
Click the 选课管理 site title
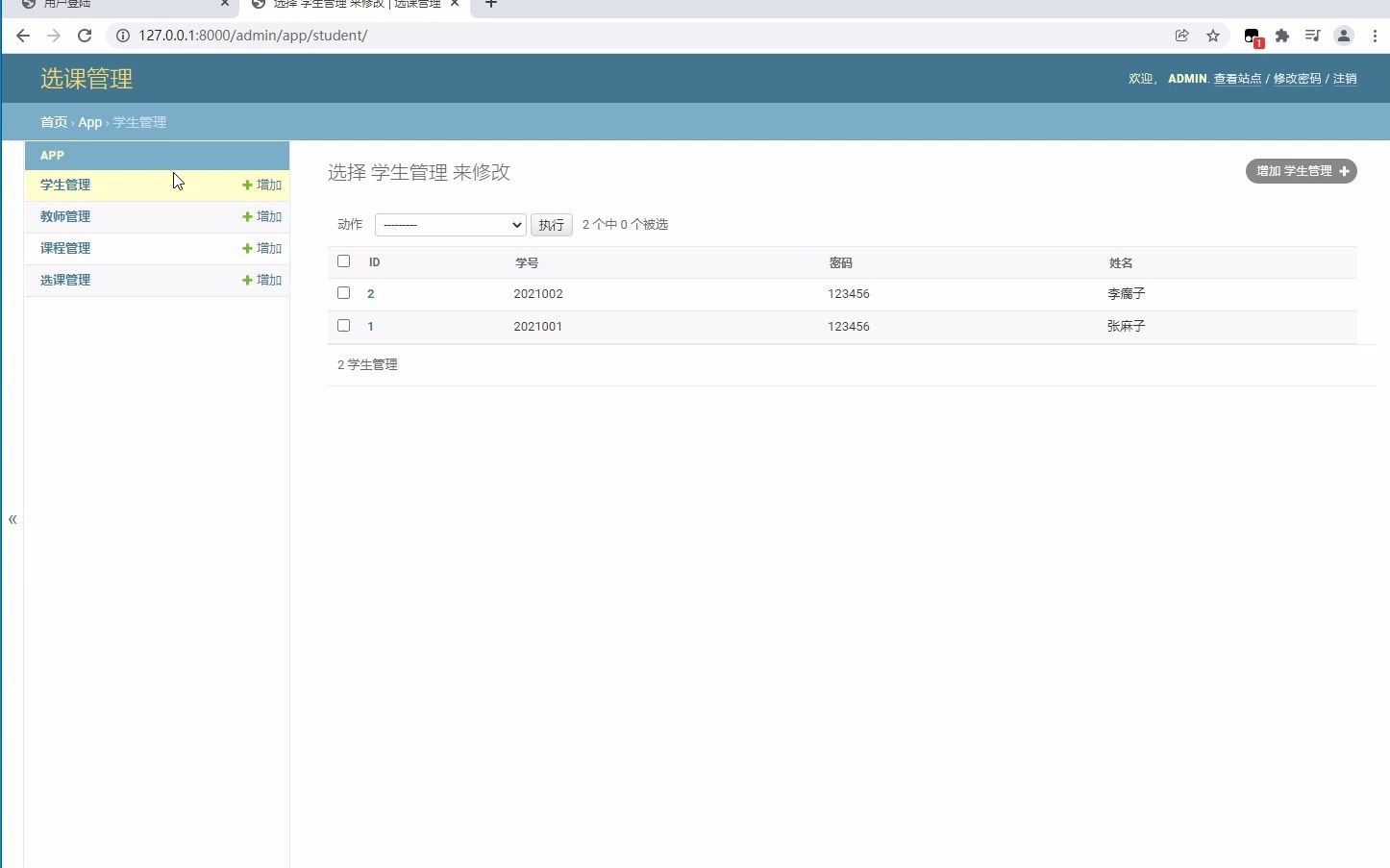pyautogui.click(x=87, y=79)
